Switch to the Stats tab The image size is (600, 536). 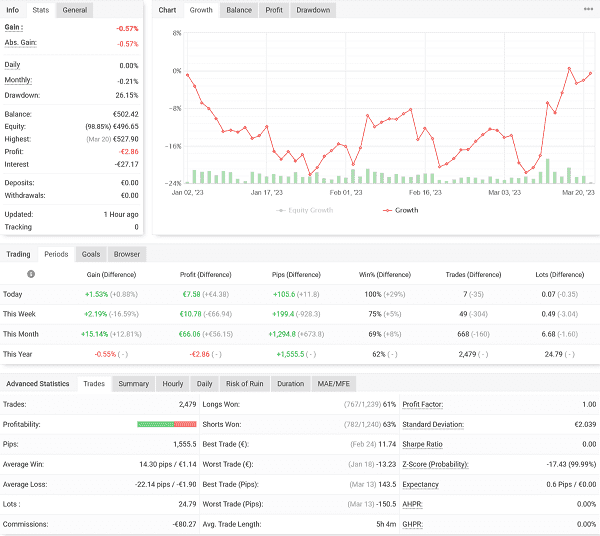[41, 10]
